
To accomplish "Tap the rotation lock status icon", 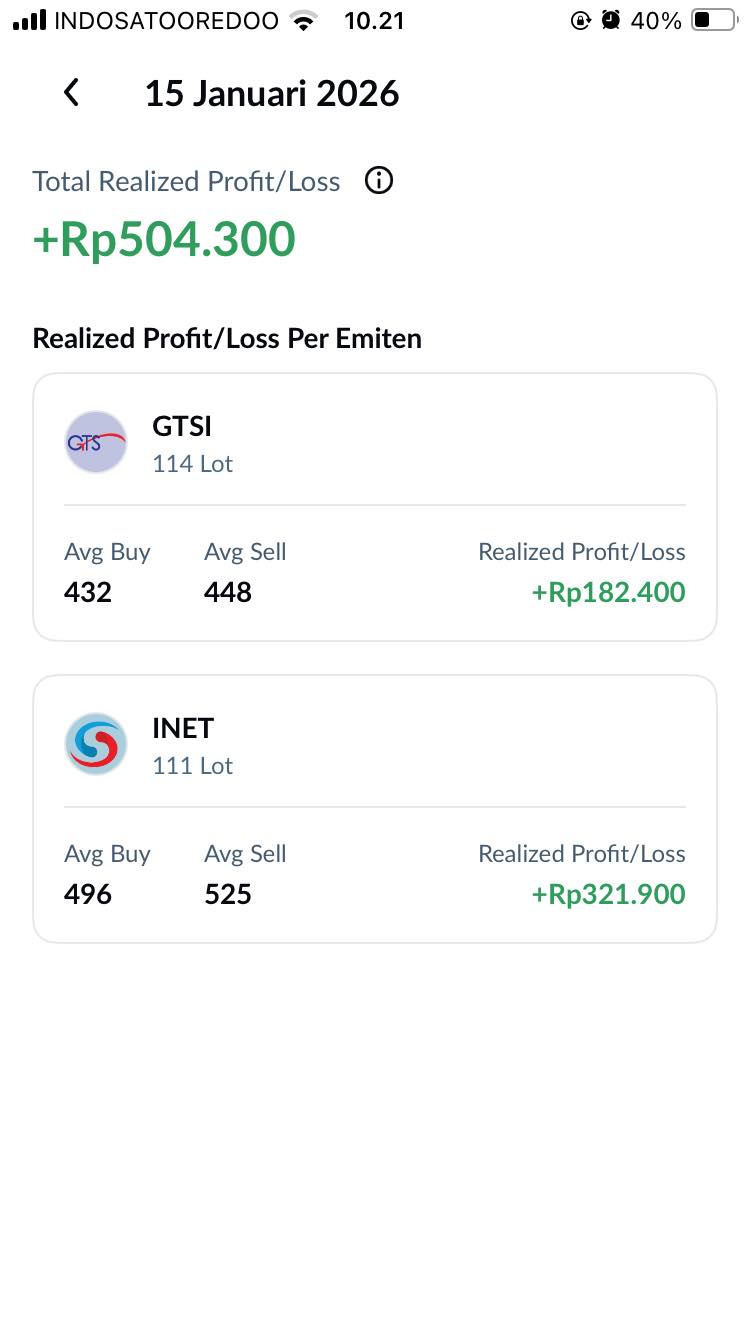I will pos(580,20).
